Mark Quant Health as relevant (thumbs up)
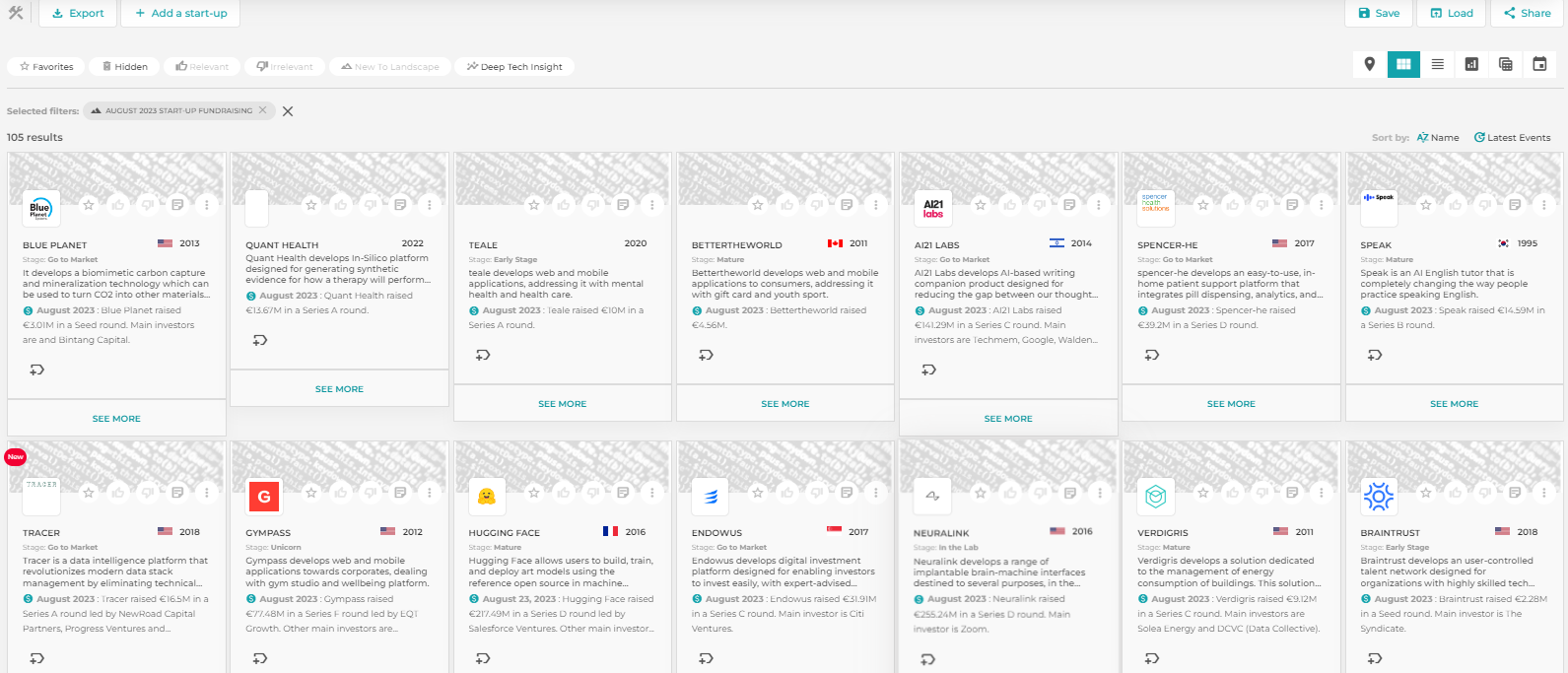The width and height of the screenshot is (1568, 673). pos(341,205)
